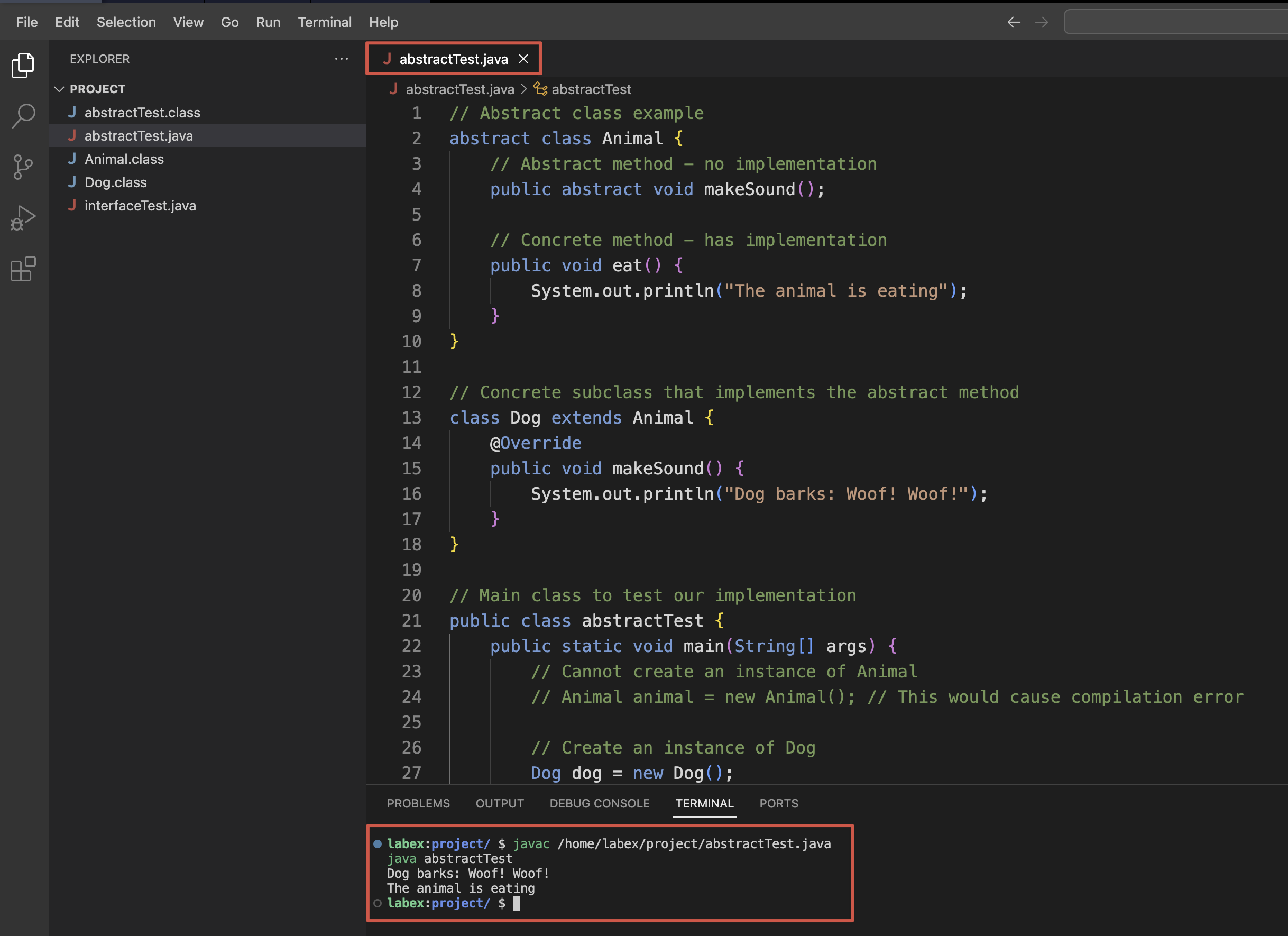Collapse the PROJECT folder in Explorer
Image resolution: width=1288 pixels, height=936 pixels.
(x=59, y=89)
